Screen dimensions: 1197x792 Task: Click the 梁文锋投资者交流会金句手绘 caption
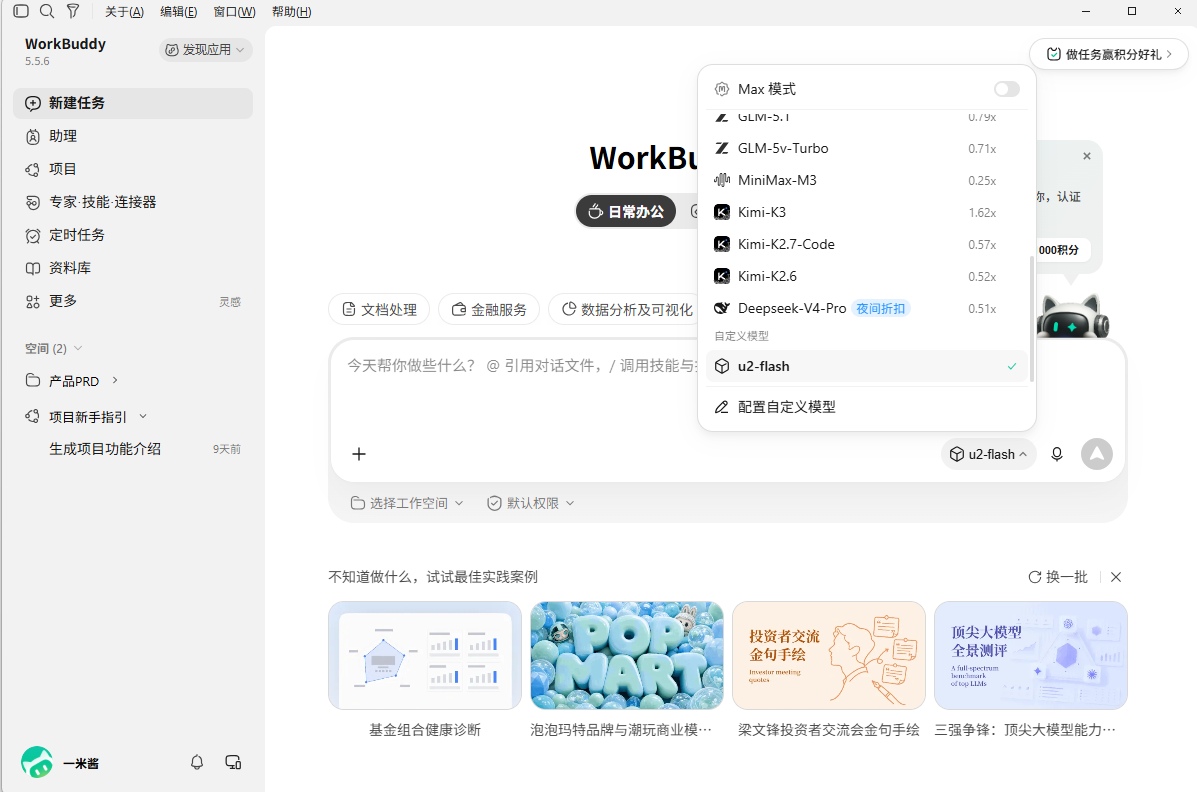828,730
